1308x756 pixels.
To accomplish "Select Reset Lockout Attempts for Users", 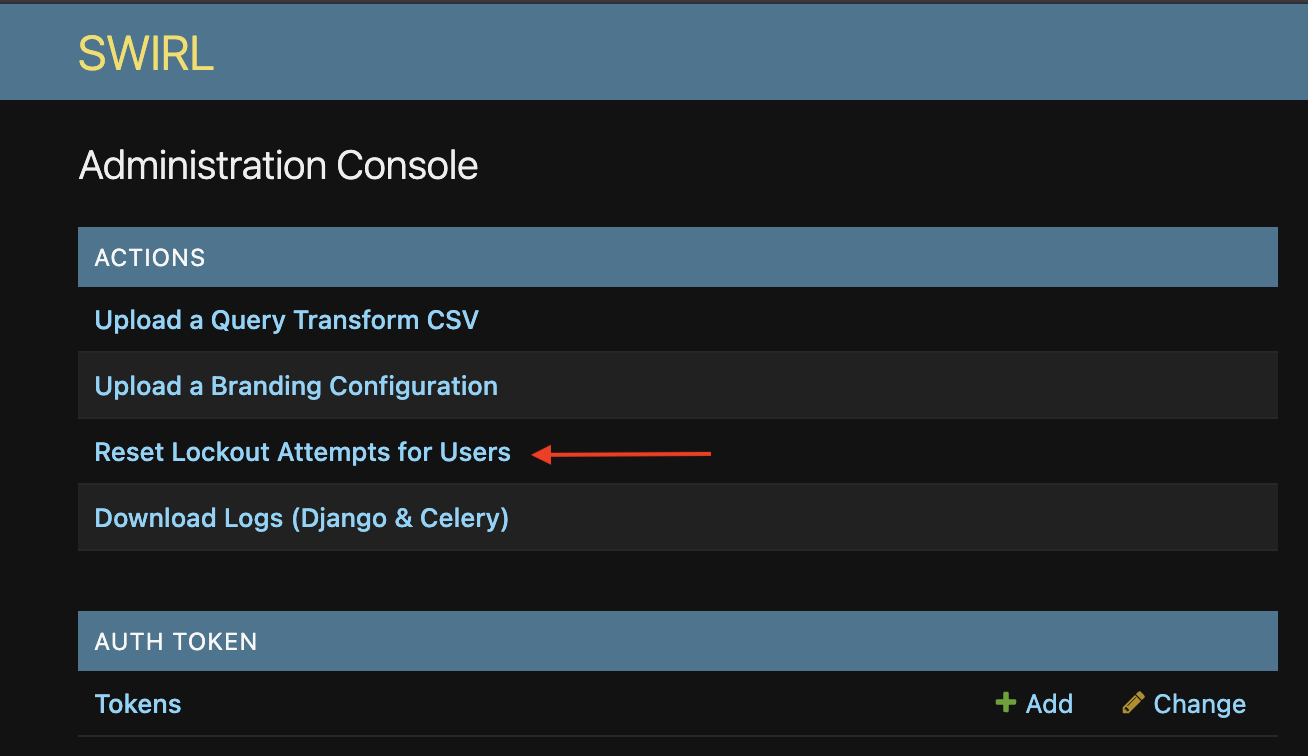I will [303, 452].
